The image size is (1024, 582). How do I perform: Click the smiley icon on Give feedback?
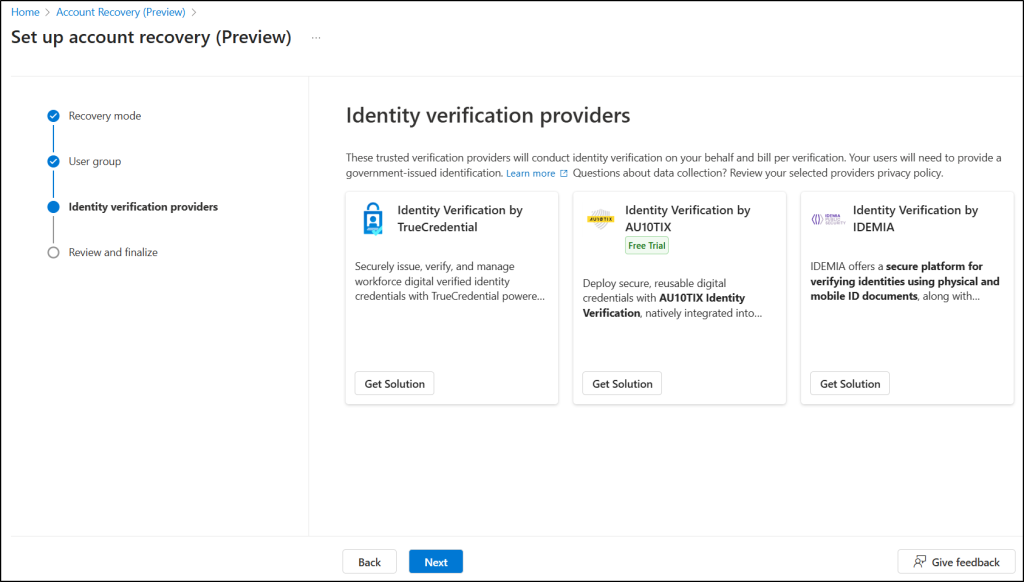tap(917, 561)
